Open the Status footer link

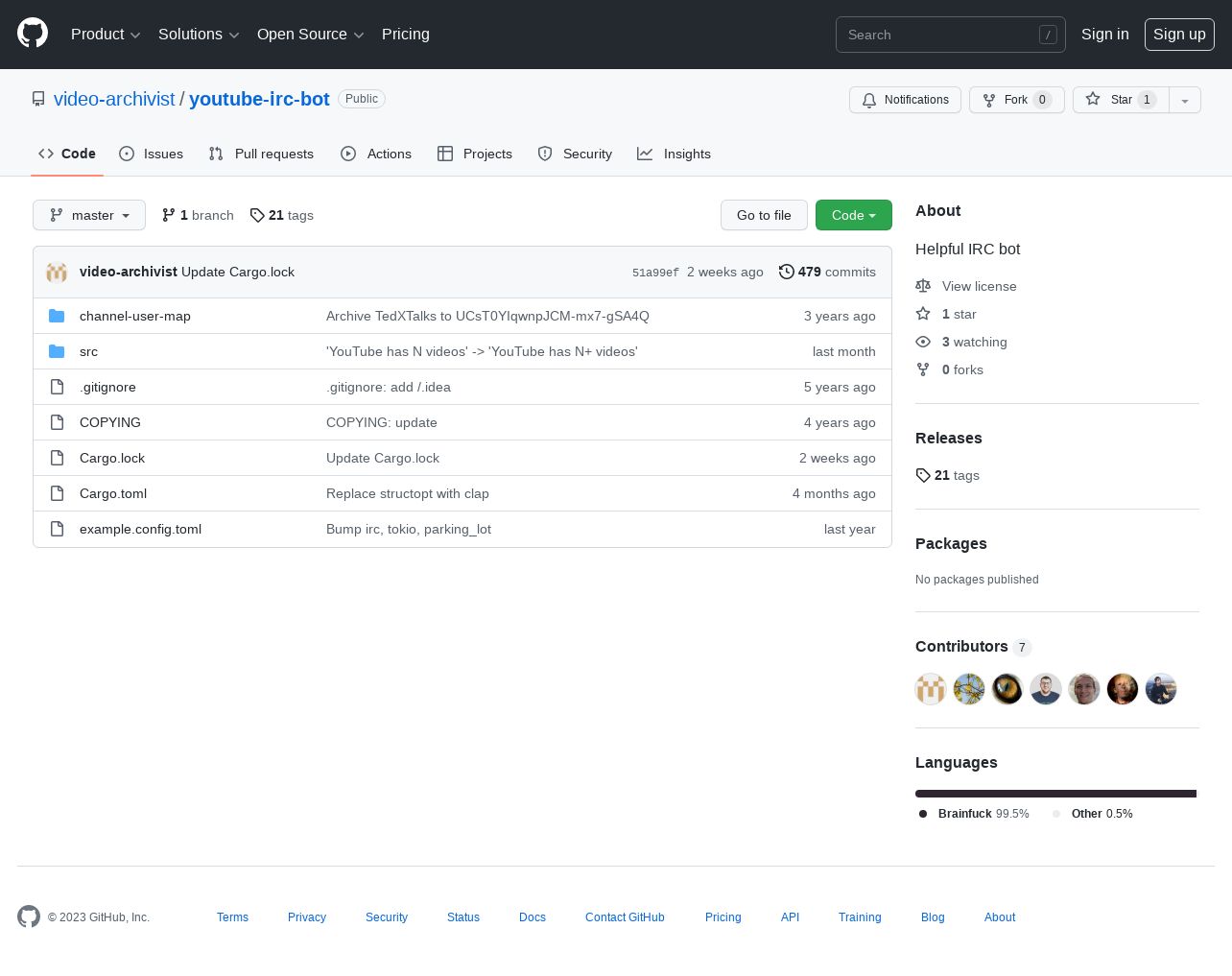pyautogui.click(x=463, y=917)
